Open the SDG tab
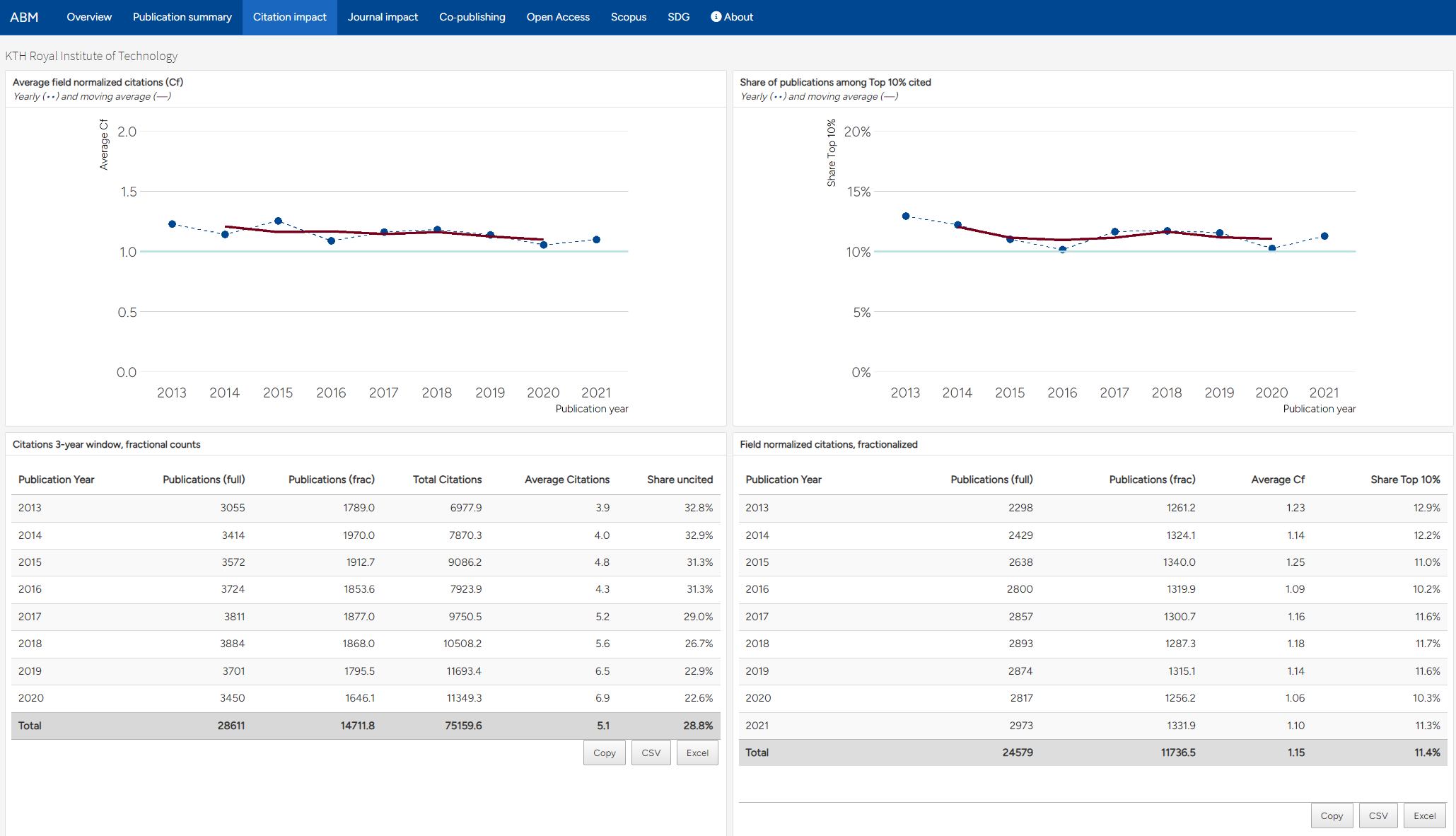1456x836 pixels. 679,17
